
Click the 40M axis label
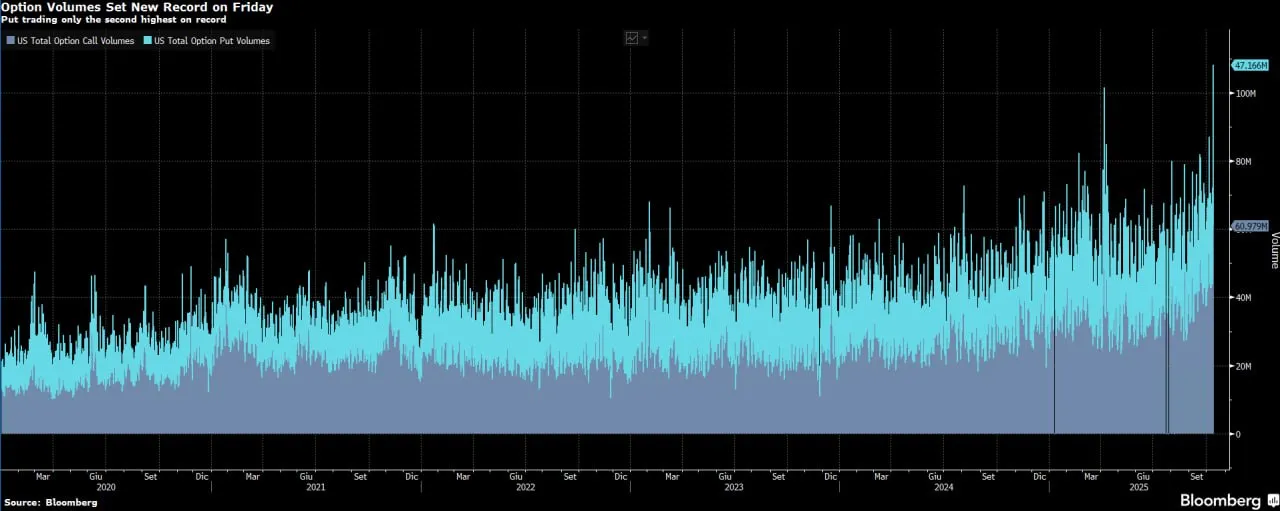1244,298
